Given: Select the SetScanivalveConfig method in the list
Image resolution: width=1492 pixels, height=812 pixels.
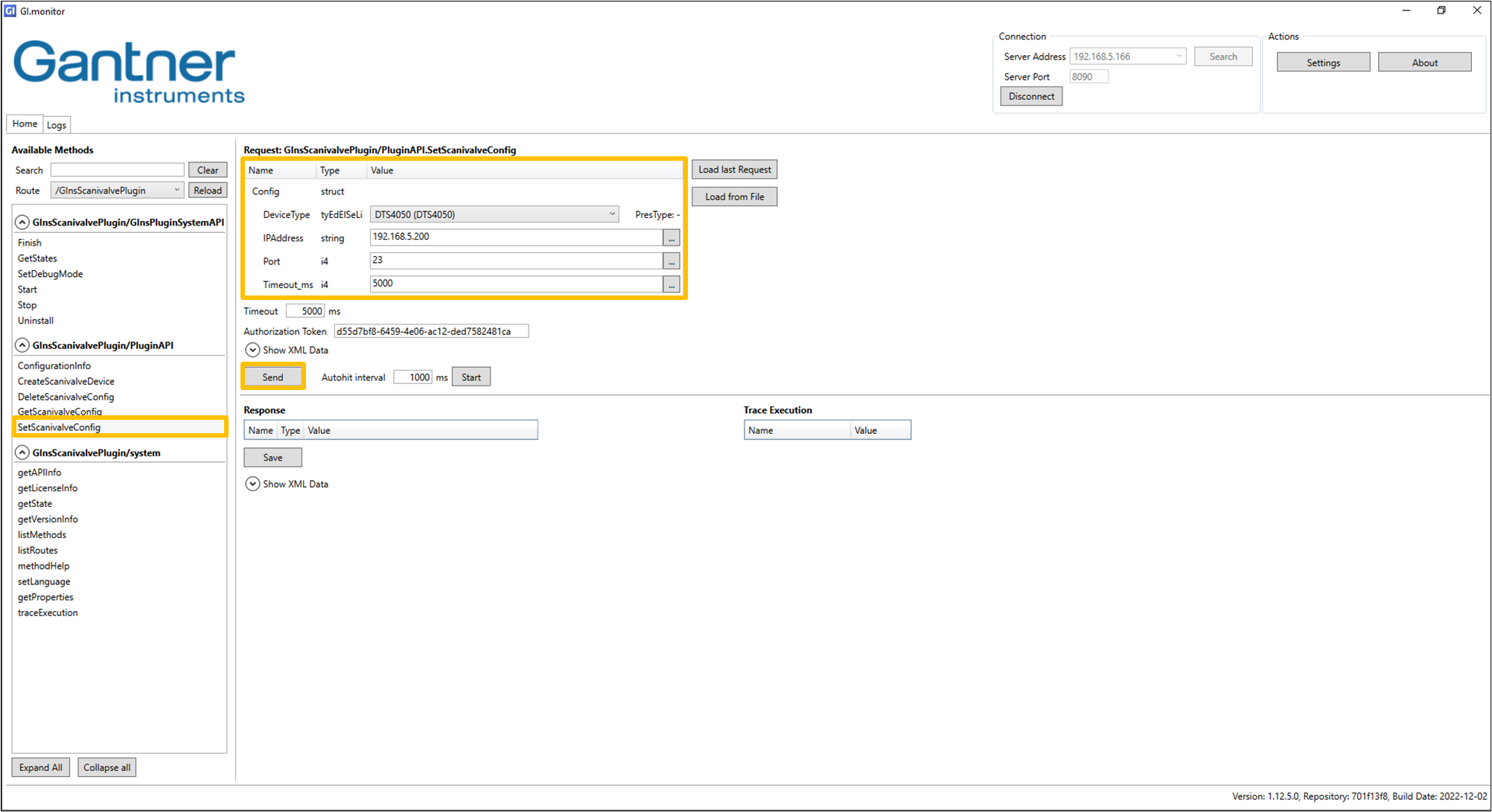Looking at the screenshot, I should pyautogui.click(x=59, y=426).
